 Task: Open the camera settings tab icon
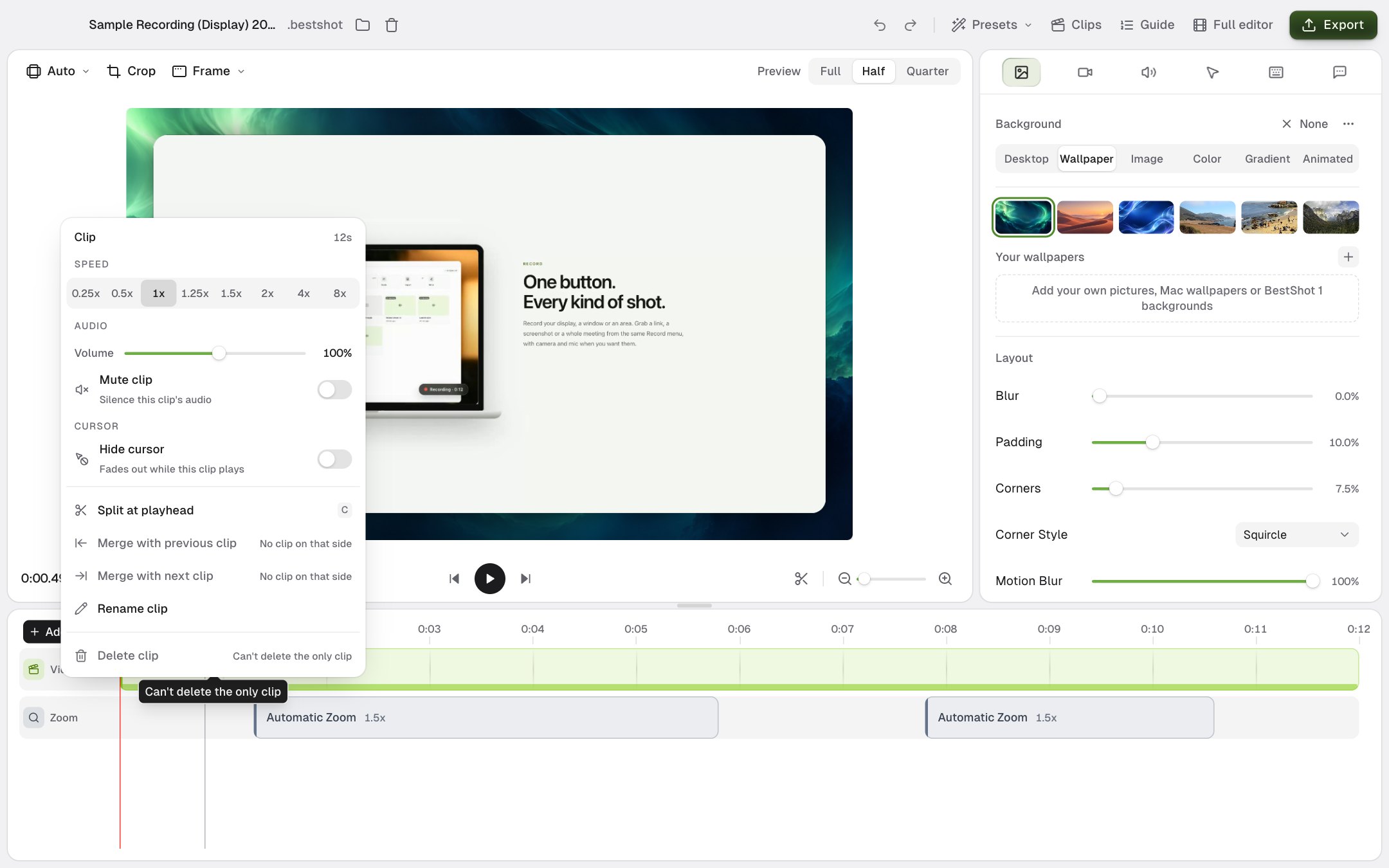pos(1085,72)
